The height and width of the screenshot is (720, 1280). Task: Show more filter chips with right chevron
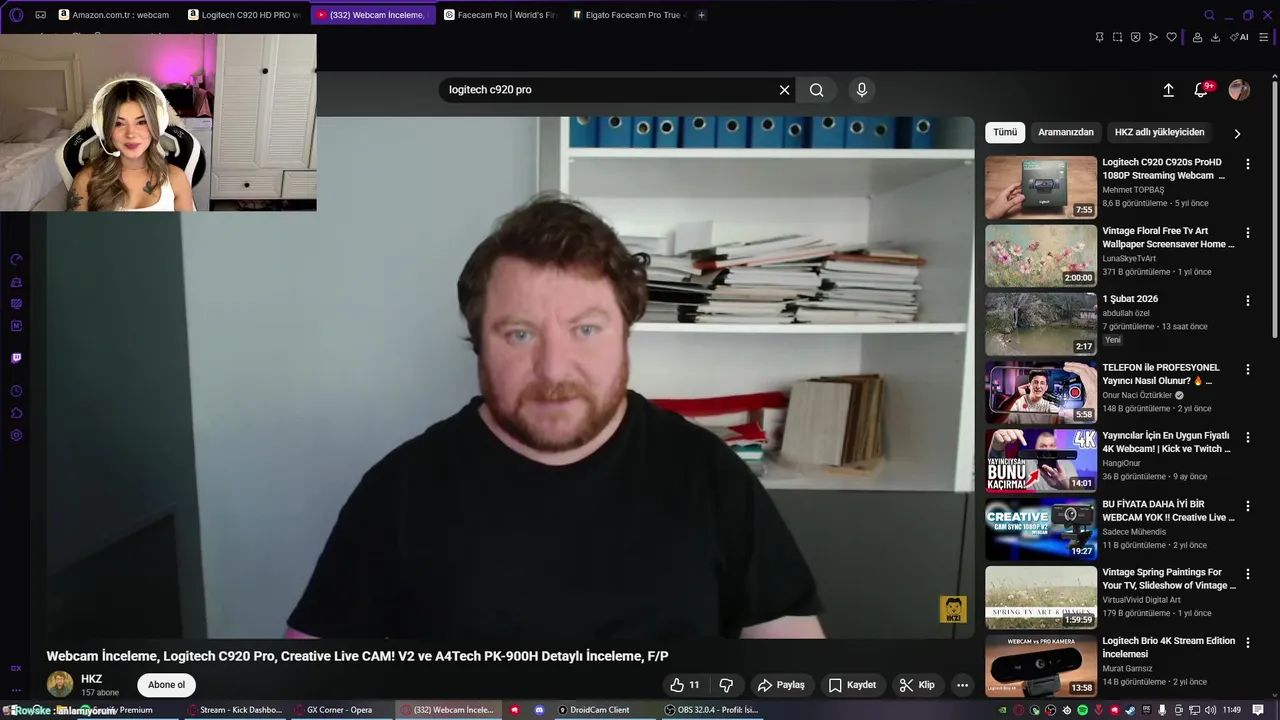pos(1237,133)
